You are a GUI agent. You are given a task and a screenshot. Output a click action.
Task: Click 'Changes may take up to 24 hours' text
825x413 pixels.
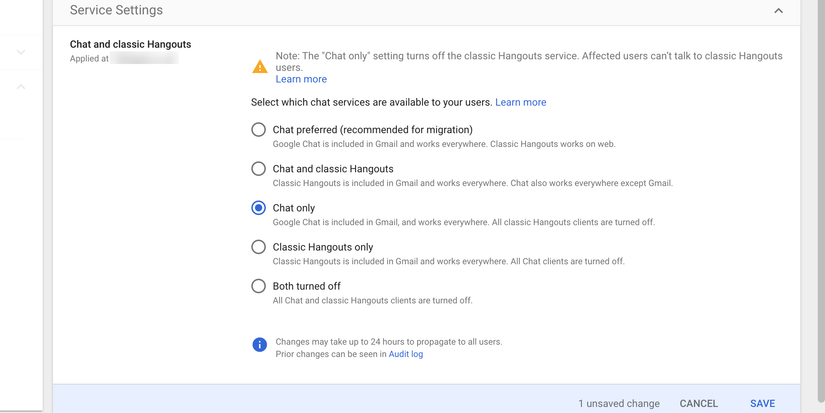coord(389,341)
